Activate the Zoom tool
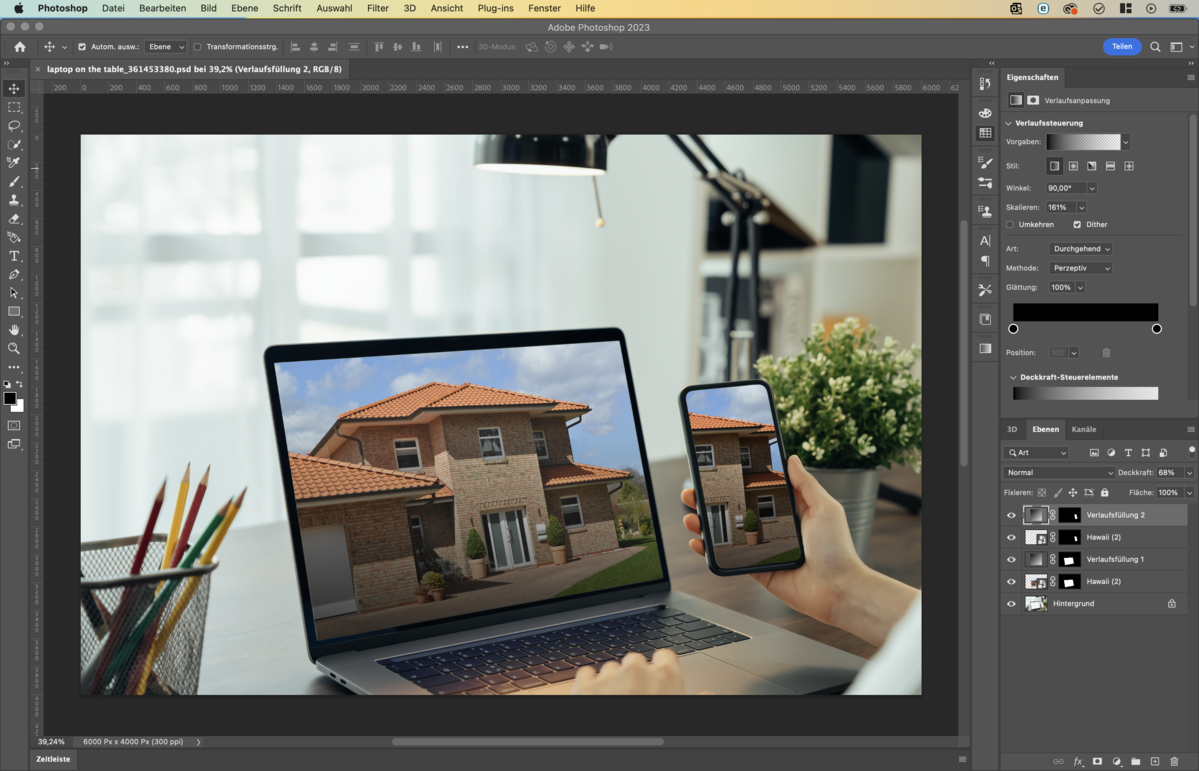The height and width of the screenshot is (771, 1199). click(x=14, y=349)
